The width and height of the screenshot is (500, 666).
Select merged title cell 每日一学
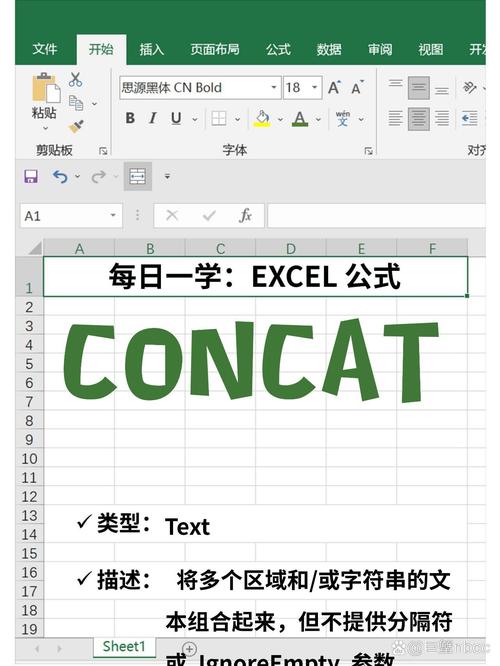[255, 277]
